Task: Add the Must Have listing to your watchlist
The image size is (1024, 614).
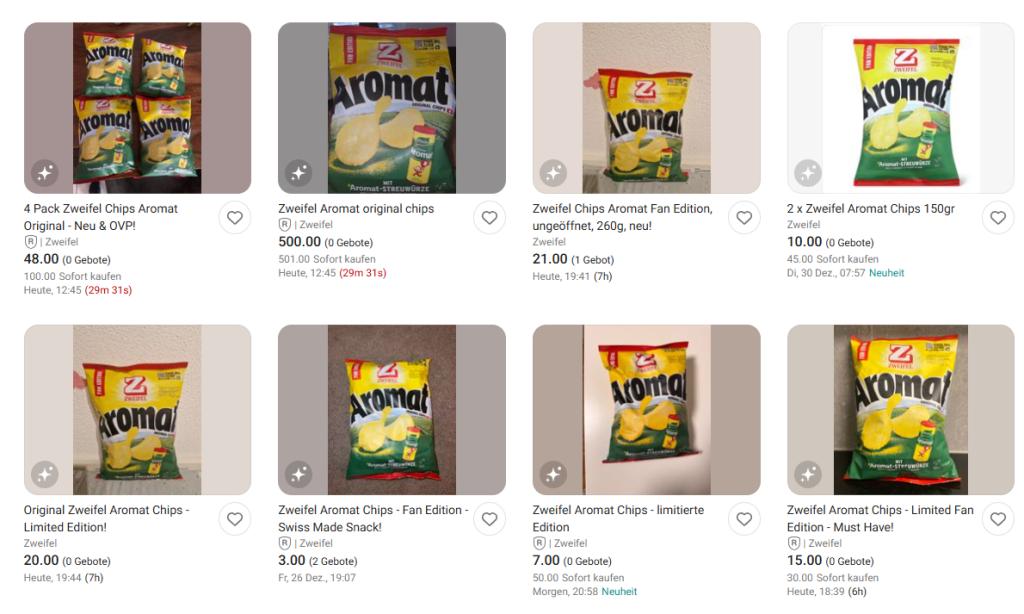Action: point(998,519)
